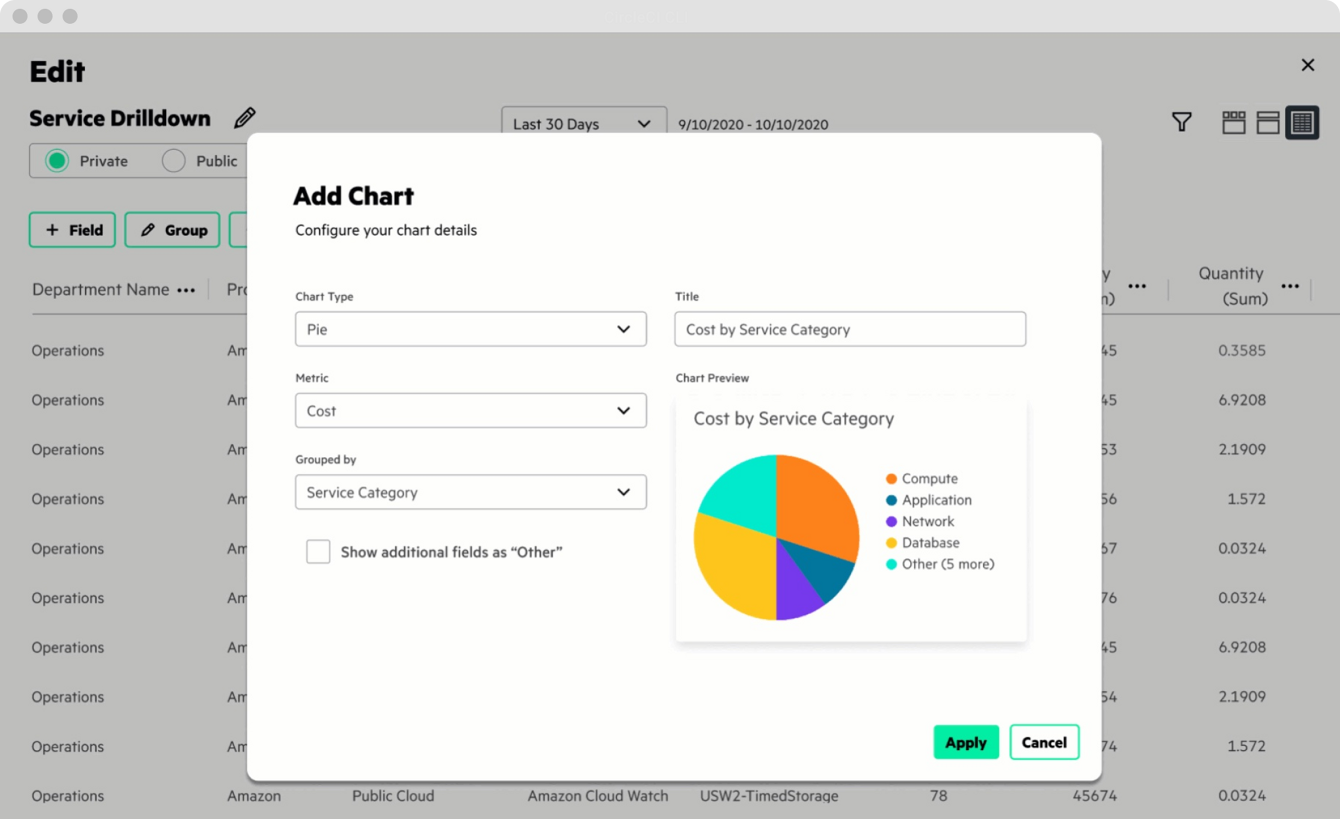Select the table layout view icon
Screen dimensions: 1340x819
[x=1302, y=122]
